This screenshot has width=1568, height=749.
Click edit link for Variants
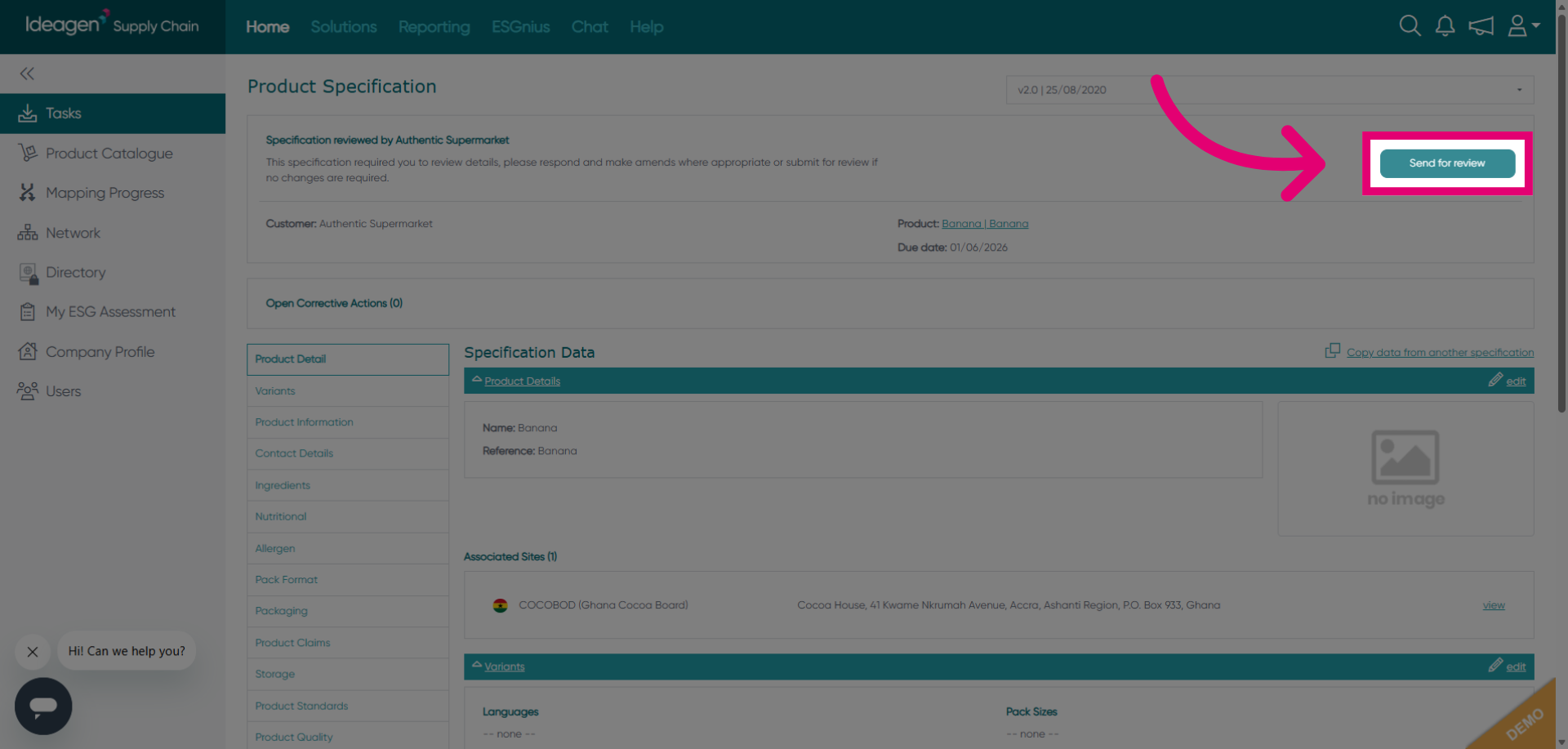click(1516, 667)
